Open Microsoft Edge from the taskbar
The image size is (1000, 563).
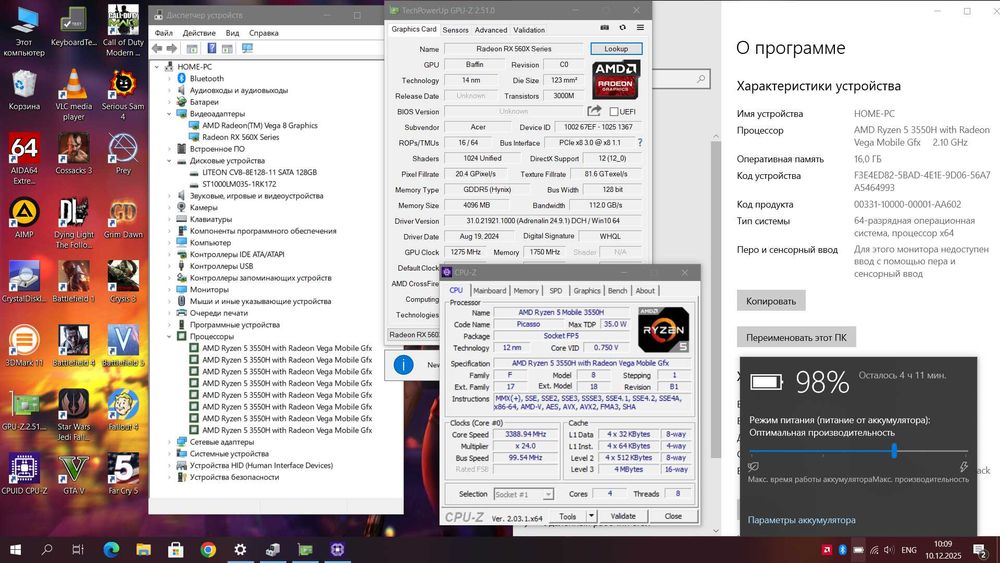point(111,549)
